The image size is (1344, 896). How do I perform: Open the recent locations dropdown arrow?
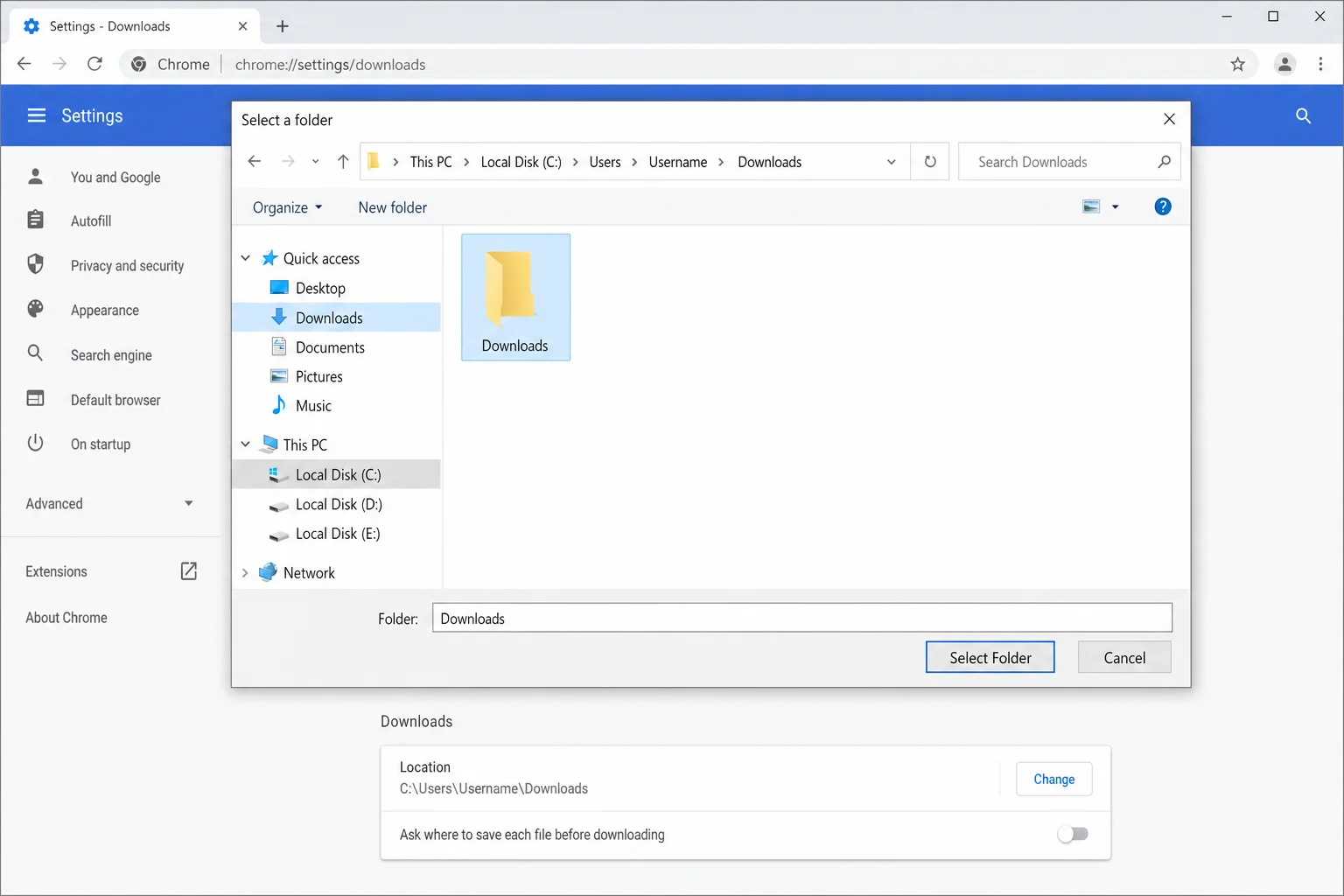(315, 162)
